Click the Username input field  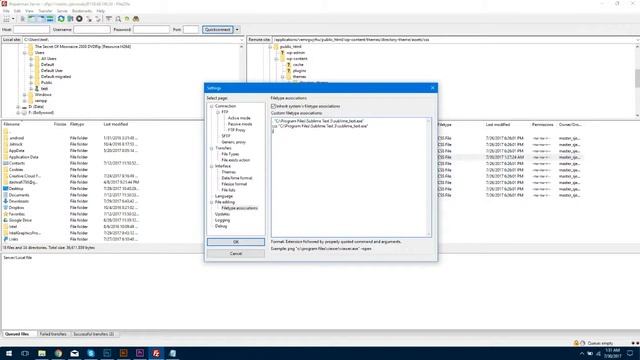tap(92, 30)
